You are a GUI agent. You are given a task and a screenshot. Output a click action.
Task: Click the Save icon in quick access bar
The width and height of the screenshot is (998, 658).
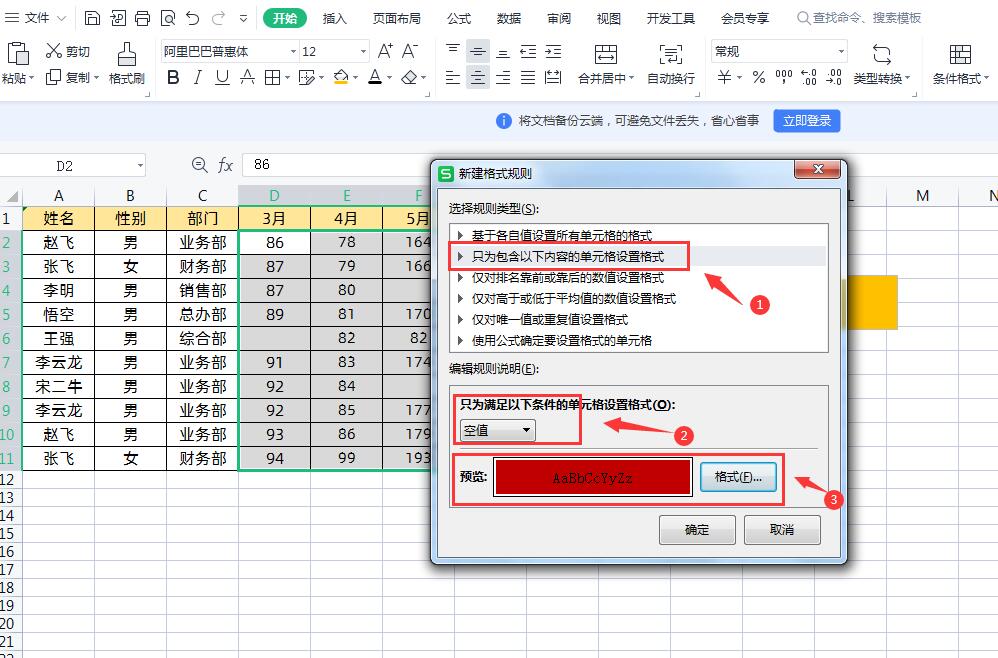(x=92, y=18)
